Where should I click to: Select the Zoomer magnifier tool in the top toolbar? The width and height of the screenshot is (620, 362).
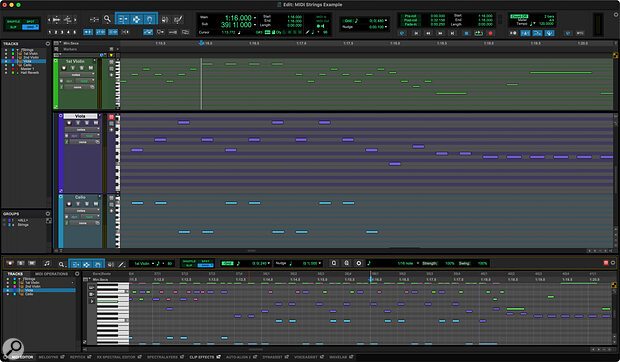pyautogui.click(x=107, y=19)
